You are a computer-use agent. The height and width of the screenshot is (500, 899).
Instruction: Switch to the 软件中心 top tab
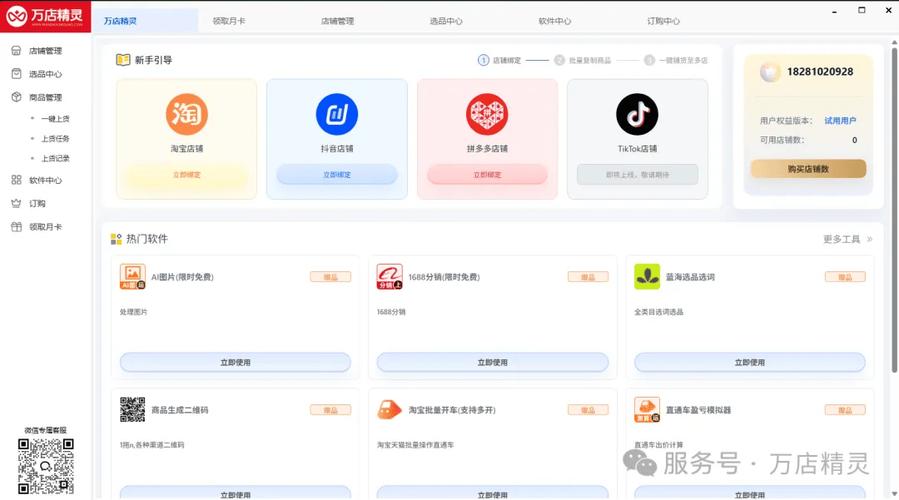(x=555, y=20)
